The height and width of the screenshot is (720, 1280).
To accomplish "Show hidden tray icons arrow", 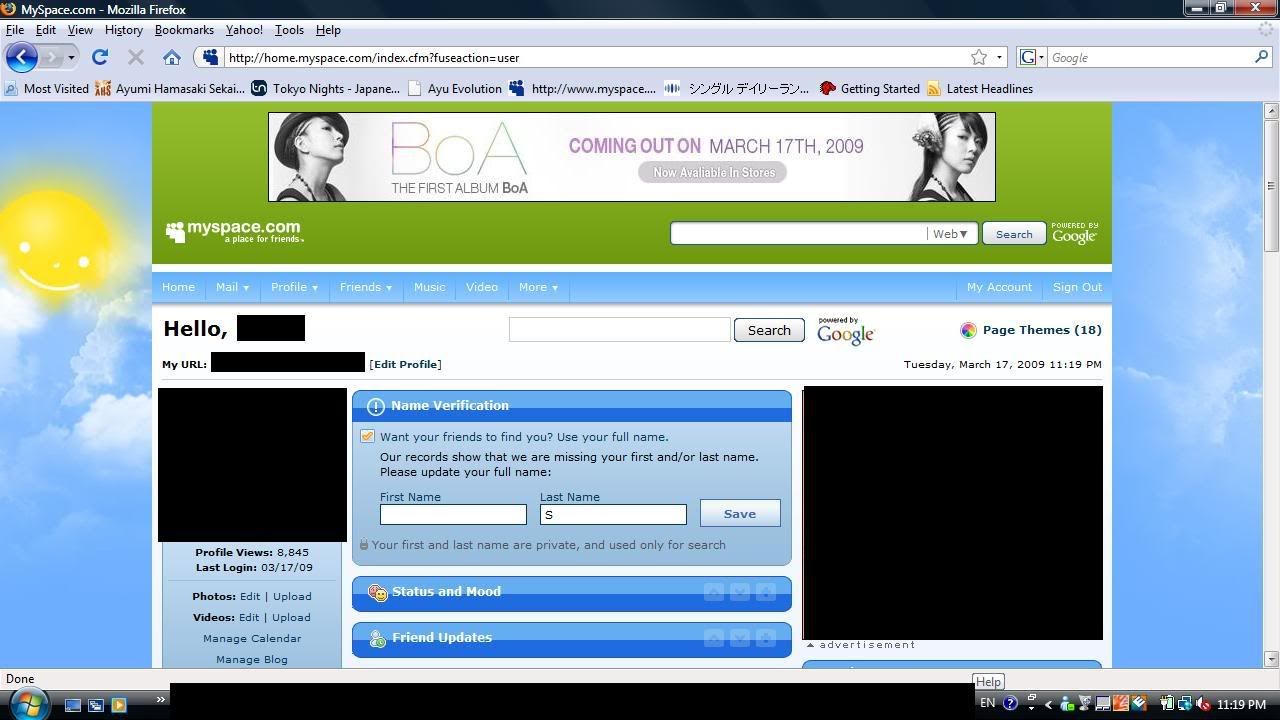I will tap(1049, 704).
